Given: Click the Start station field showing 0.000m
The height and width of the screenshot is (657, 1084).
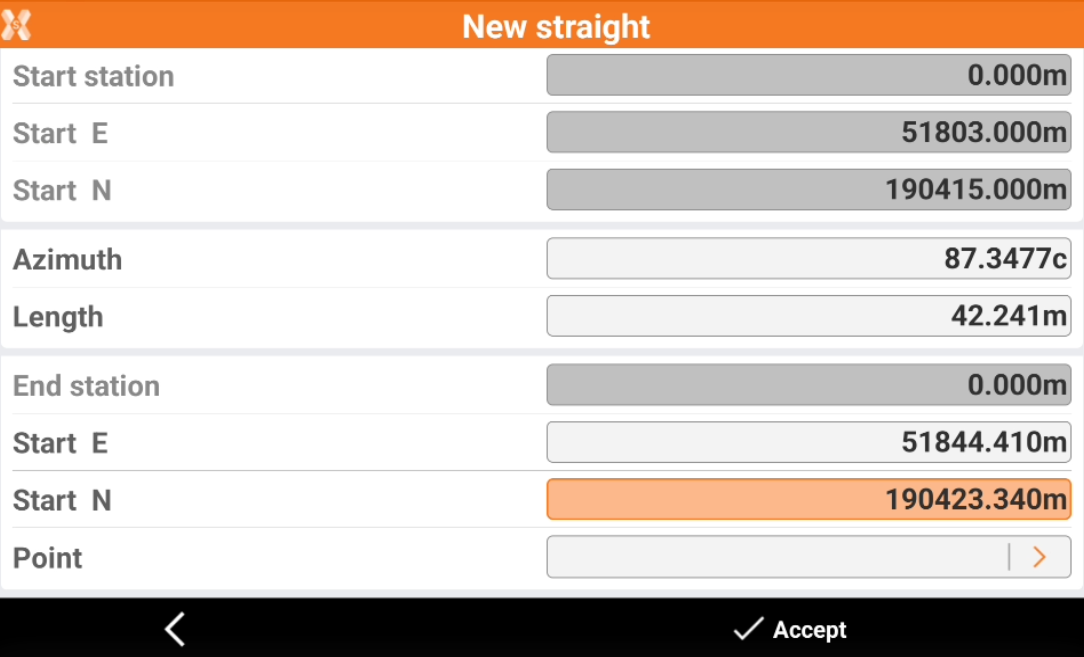Looking at the screenshot, I should (808, 76).
